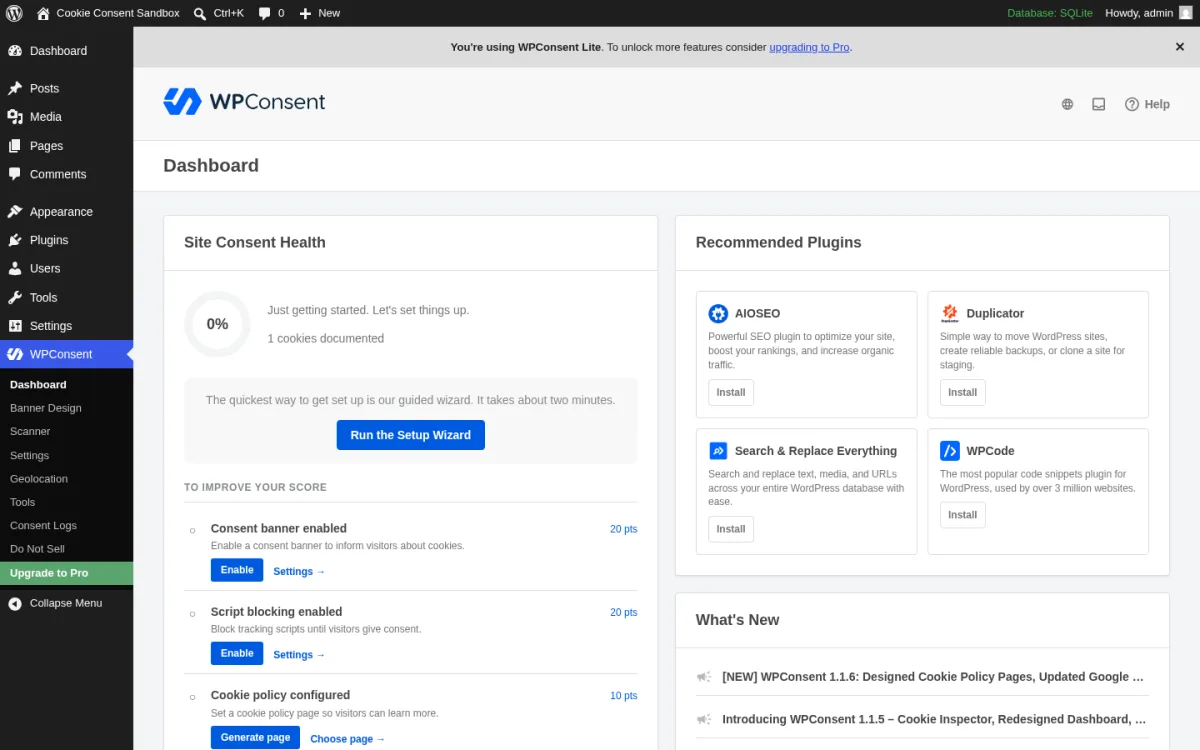Viewport: 1200px width, 750px height.
Task: Click the '1 cookies documented' text
Action: click(x=325, y=338)
